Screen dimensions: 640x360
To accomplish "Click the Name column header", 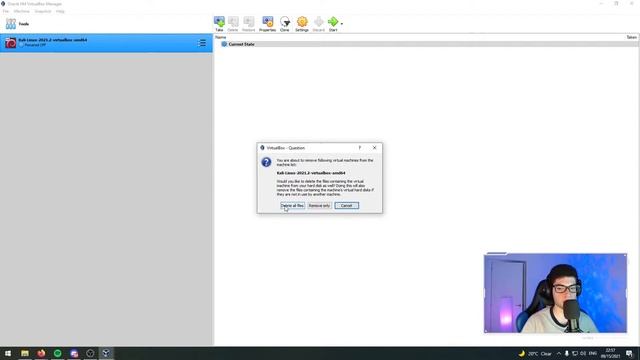I will [221, 37].
